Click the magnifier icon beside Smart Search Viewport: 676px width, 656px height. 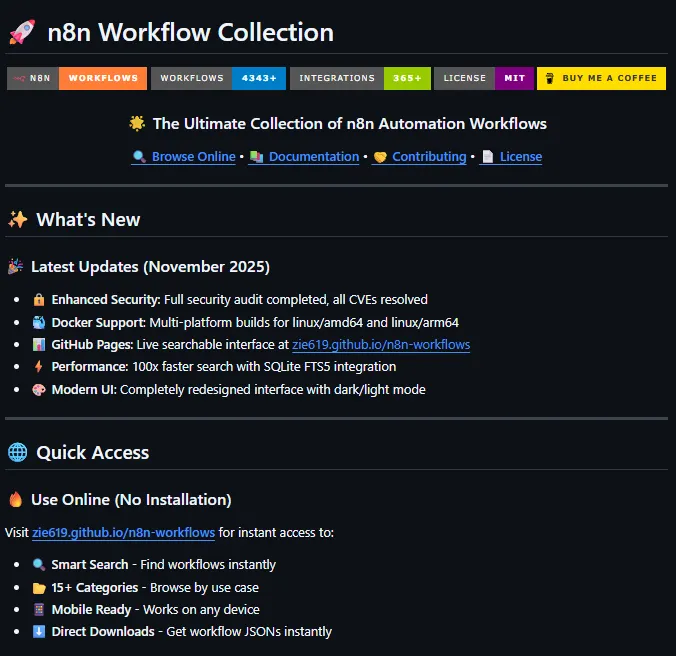[39, 564]
